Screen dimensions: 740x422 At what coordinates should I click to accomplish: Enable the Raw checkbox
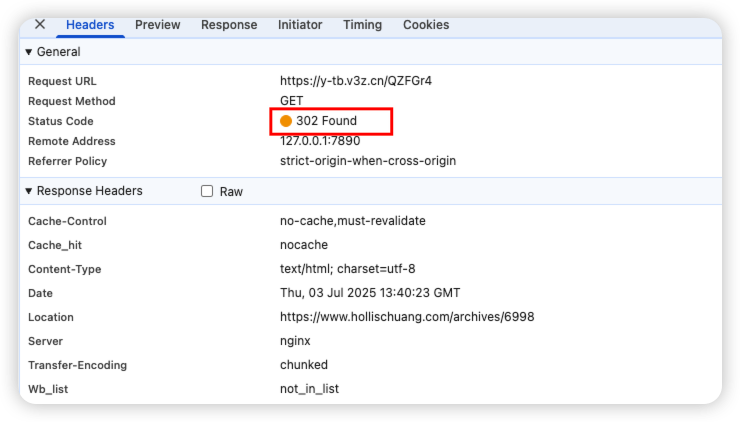coord(208,192)
